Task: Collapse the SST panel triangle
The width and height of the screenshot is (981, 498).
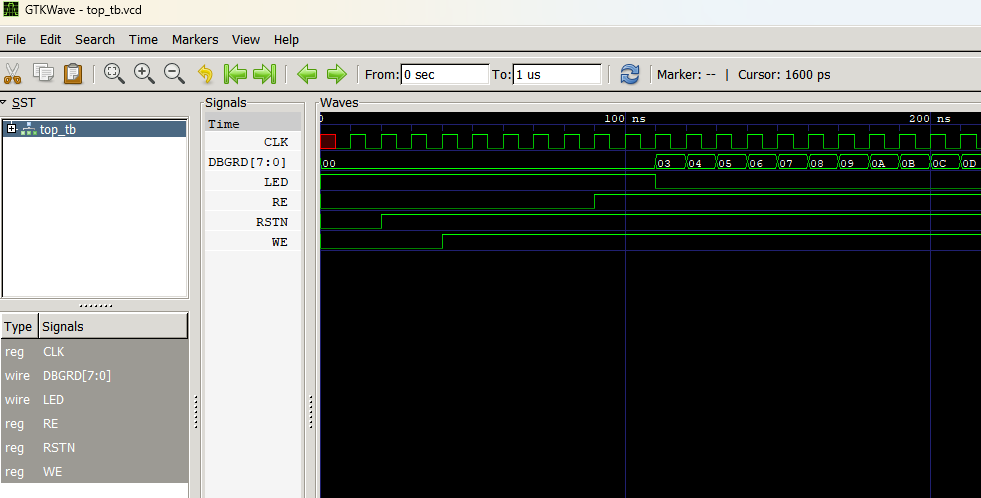Action: (x=4, y=102)
